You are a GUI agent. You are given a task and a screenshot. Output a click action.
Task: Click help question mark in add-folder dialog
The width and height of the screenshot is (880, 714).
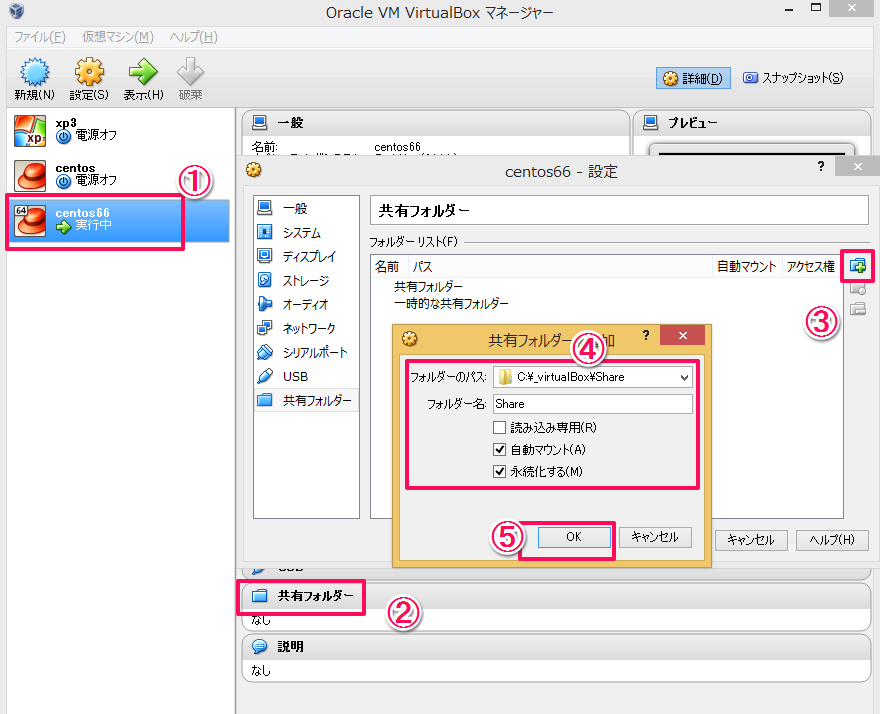pyautogui.click(x=646, y=335)
